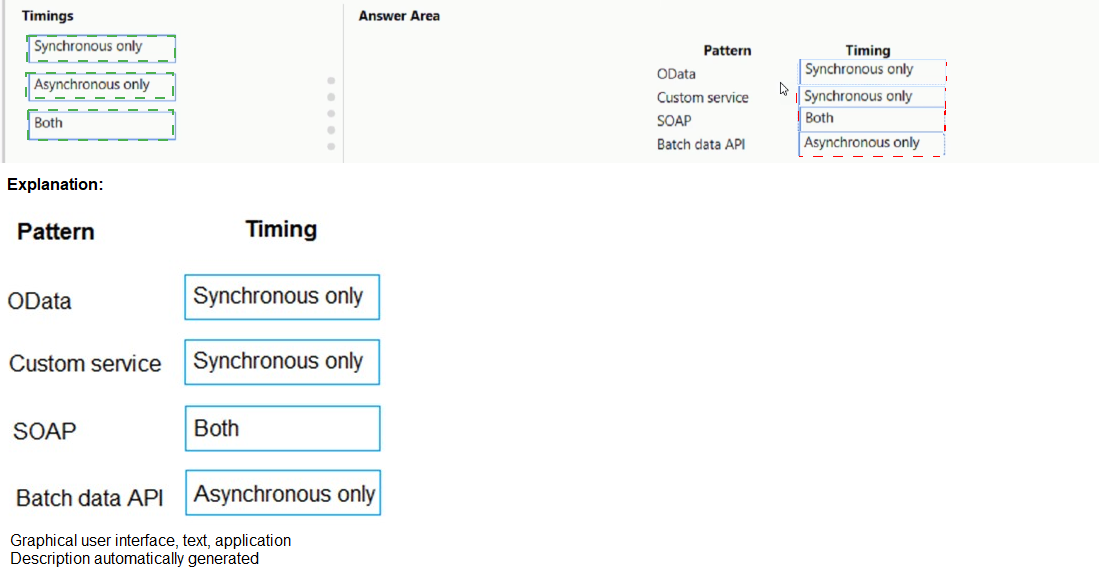Click the 'Description automatically generated' text
The image size is (1099, 583).
point(135,559)
